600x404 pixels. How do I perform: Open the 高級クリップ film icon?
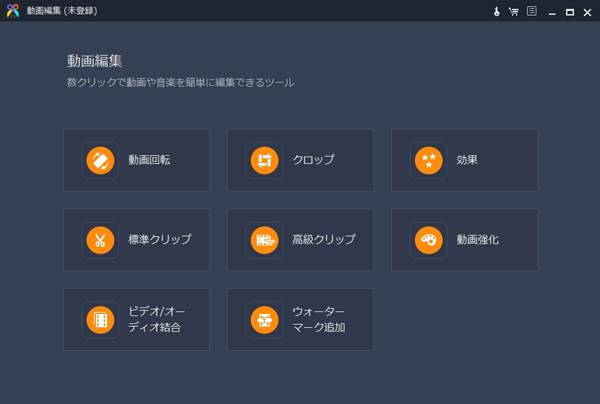(264, 240)
